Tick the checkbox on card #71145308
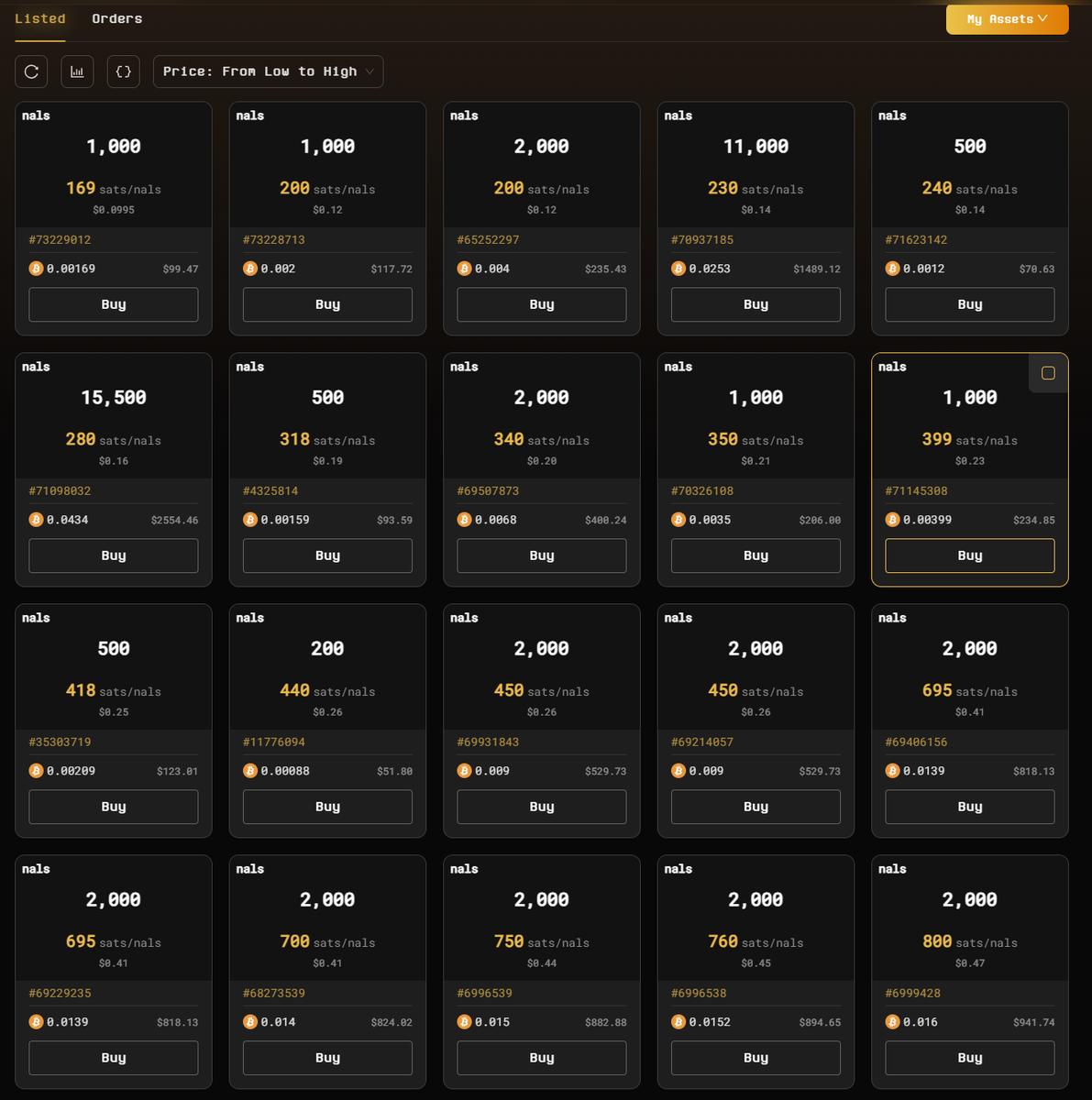The height and width of the screenshot is (1100, 1092). click(1048, 373)
